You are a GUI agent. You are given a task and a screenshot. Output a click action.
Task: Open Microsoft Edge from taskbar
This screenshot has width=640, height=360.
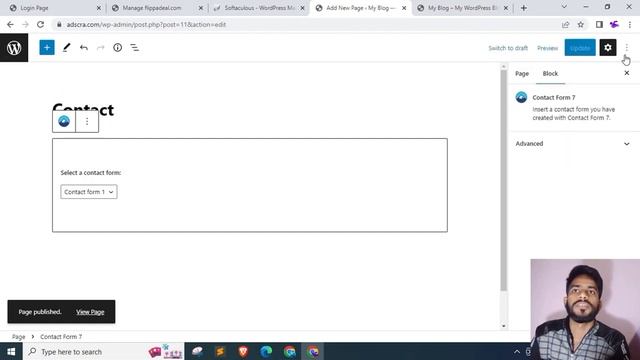point(267,351)
